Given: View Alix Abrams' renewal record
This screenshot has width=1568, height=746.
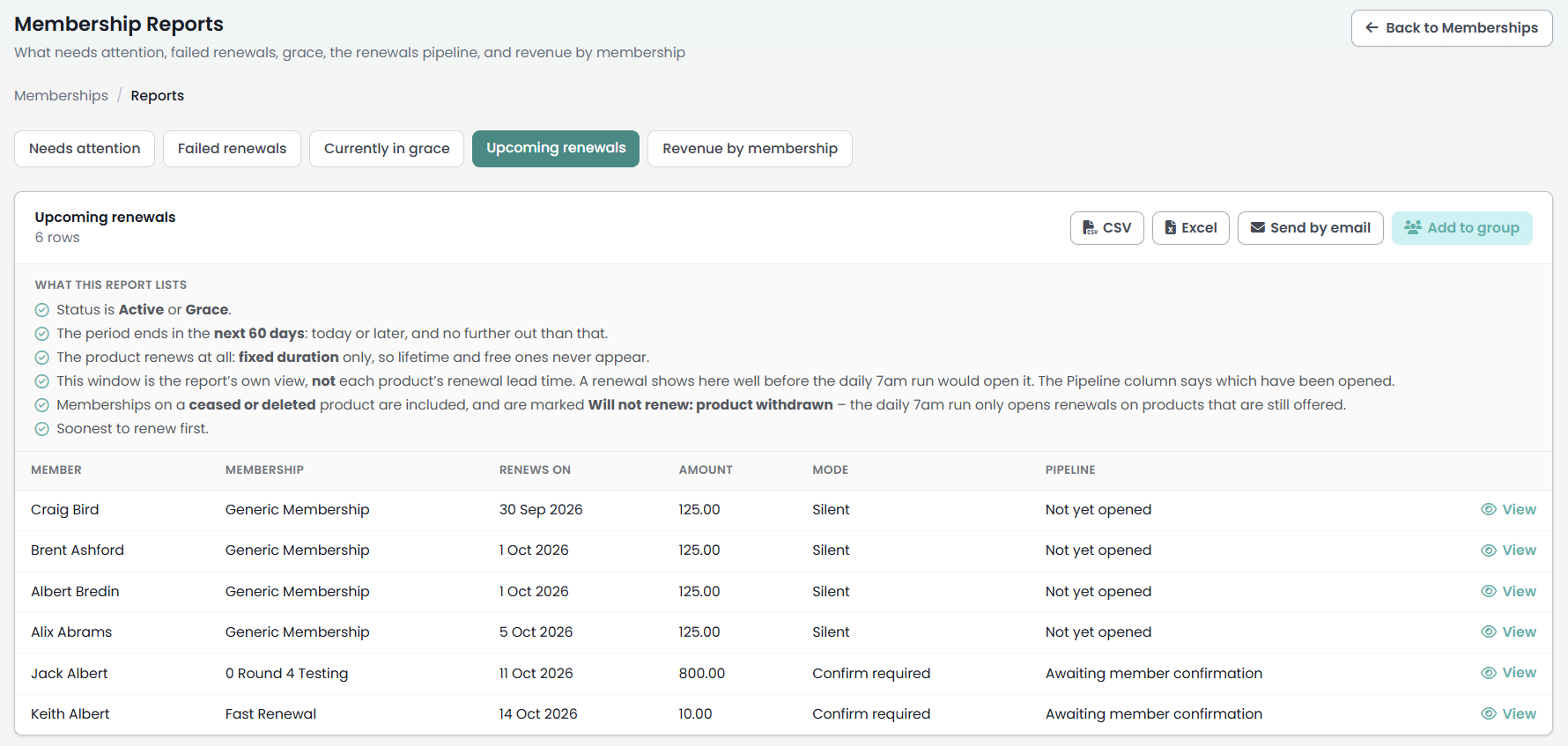Looking at the screenshot, I should pos(1508,632).
